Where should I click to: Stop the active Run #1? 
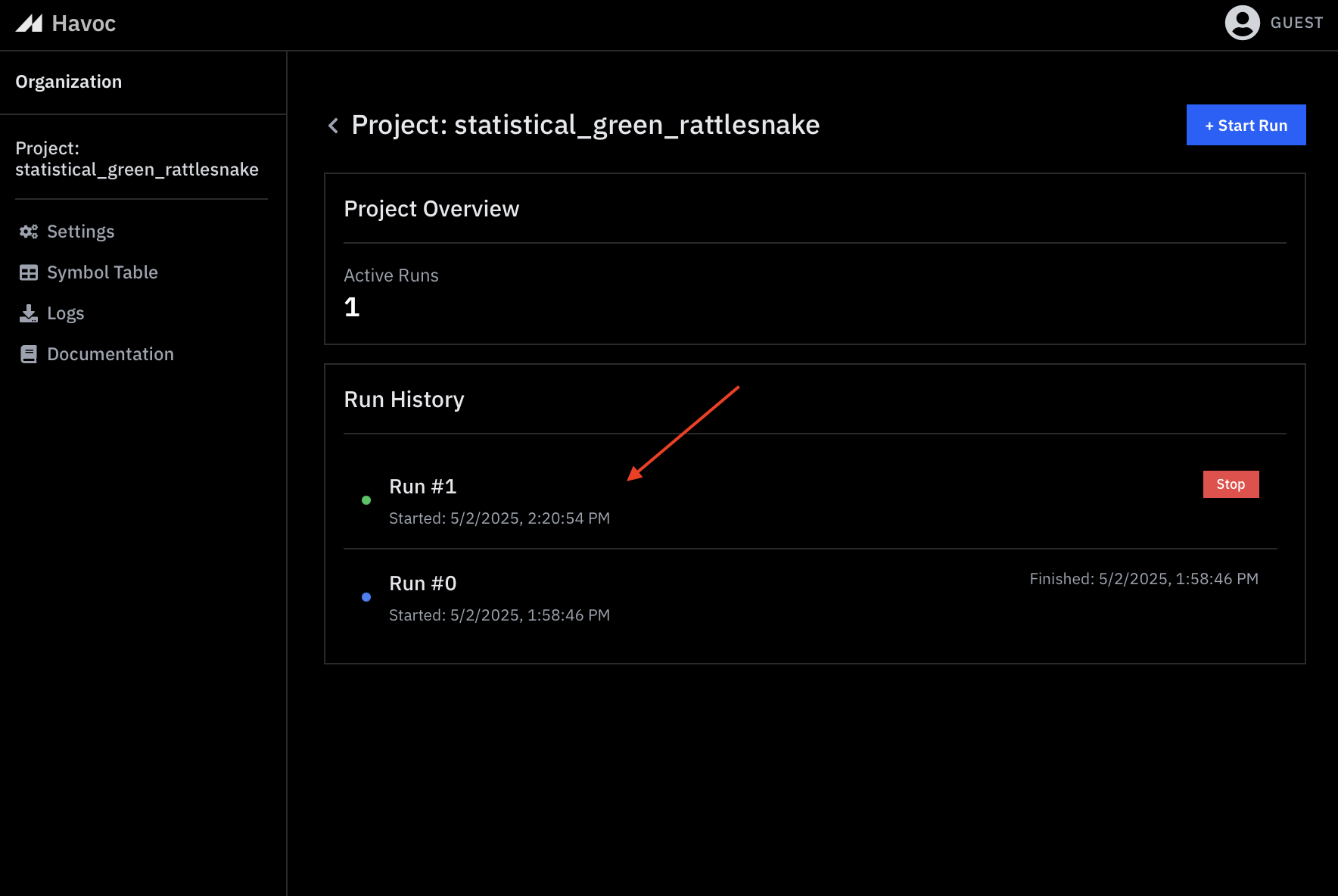pos(1231,484)
